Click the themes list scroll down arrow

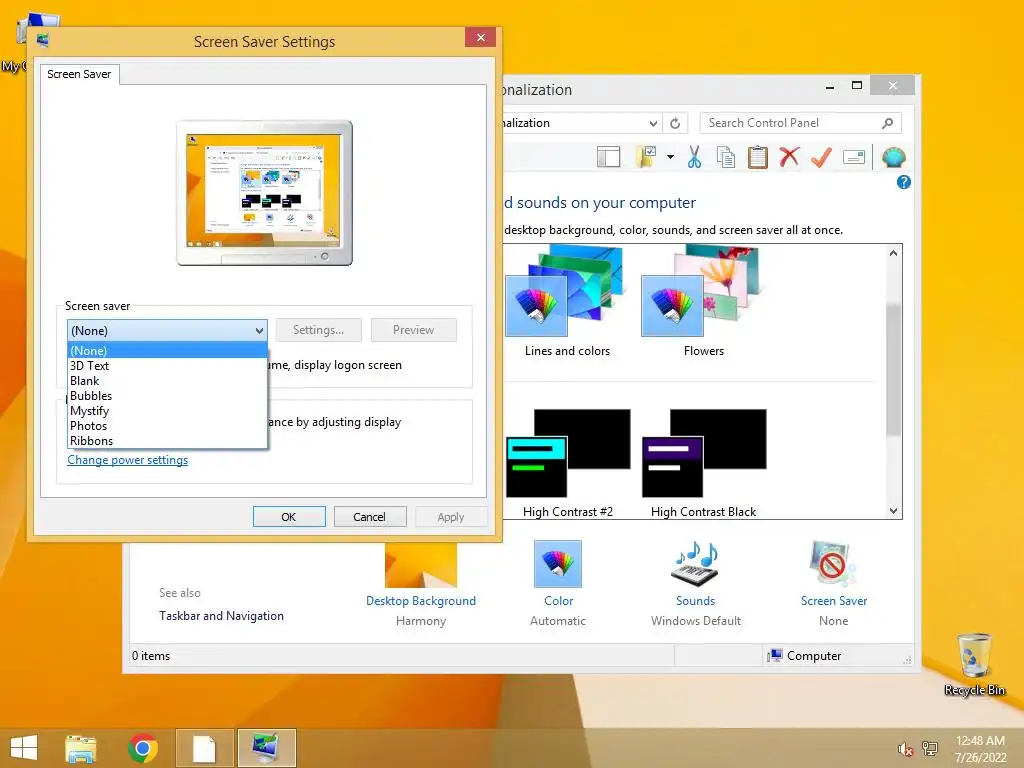[x=893, y=511]
